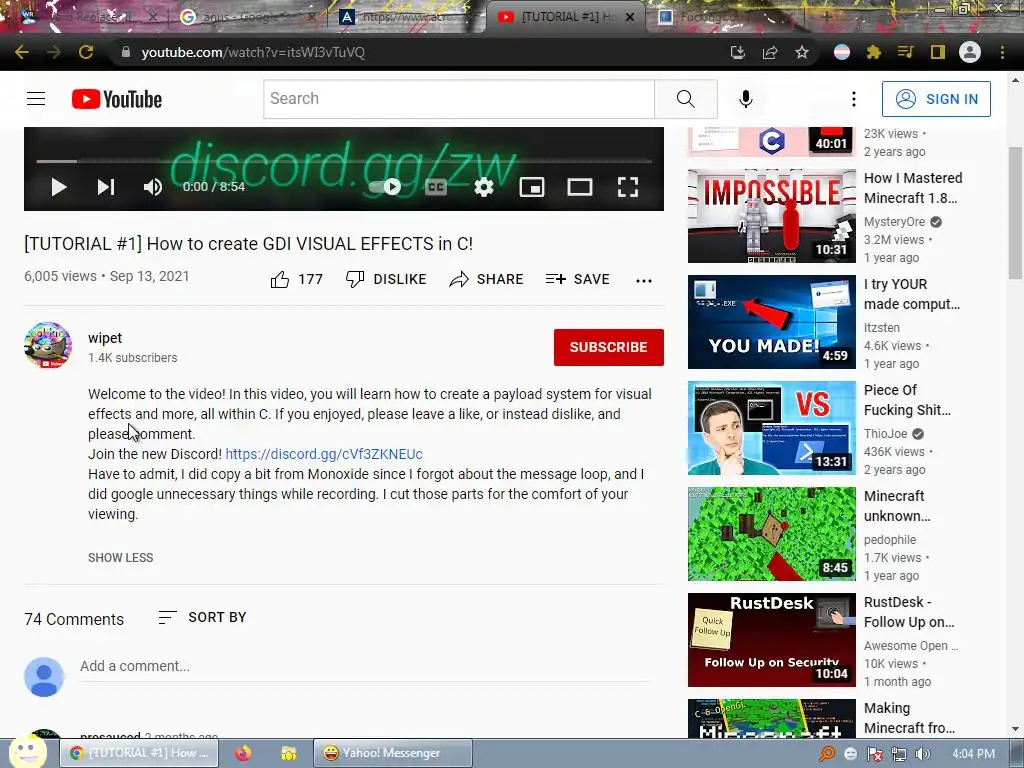Viewport: 1024px width, 768px height.
Task: Reload the page
Action: [x=86, y=52]
